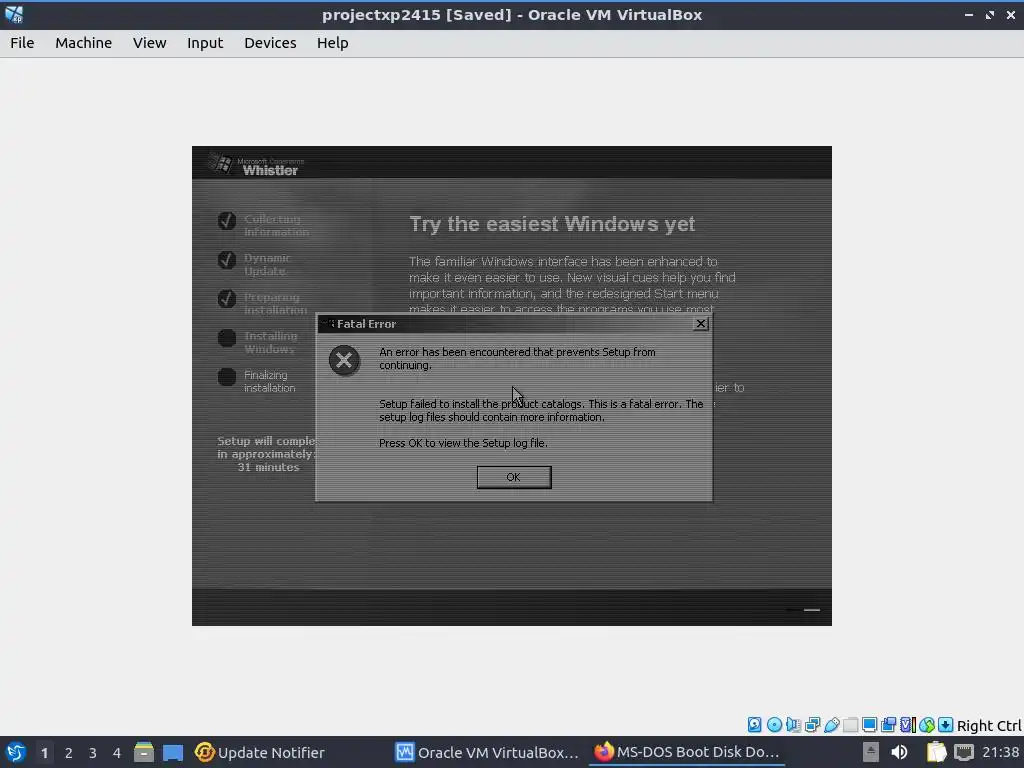Open the Input menu
Screen dimensions: 1024x768
click(205, 43)
